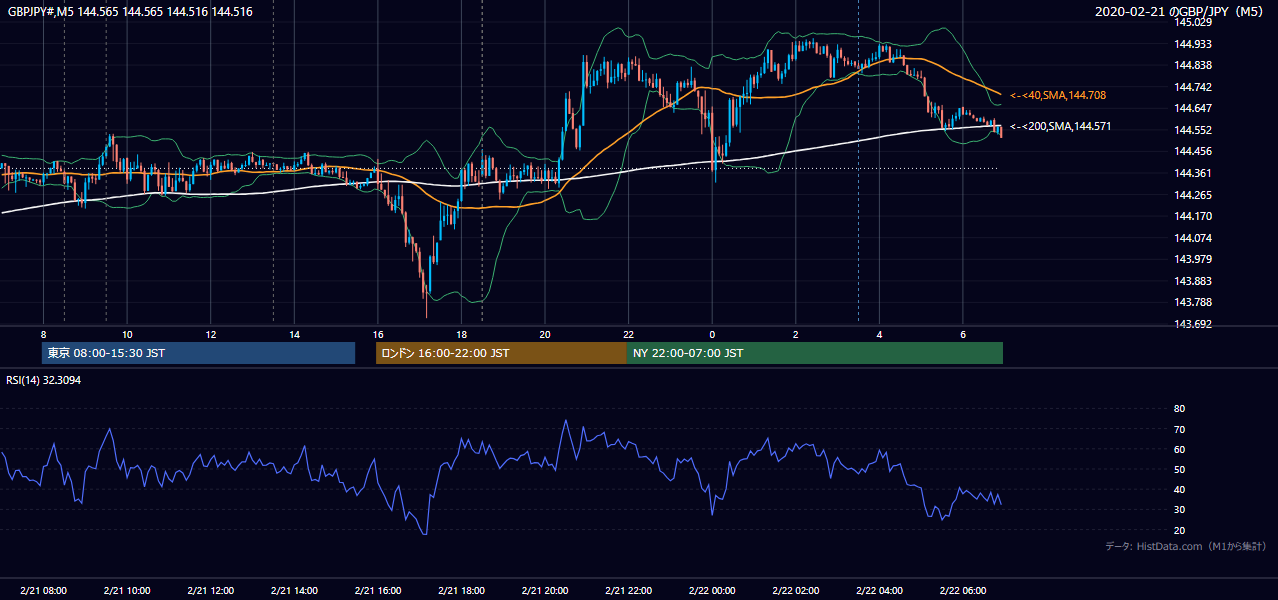Click hour label 10 under the price chart

pyautogui.click(x=127, y=334)
